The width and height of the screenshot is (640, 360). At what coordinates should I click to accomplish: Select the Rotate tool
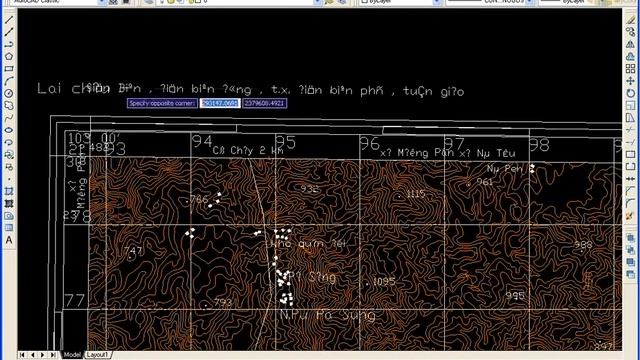tap(631, 93)
